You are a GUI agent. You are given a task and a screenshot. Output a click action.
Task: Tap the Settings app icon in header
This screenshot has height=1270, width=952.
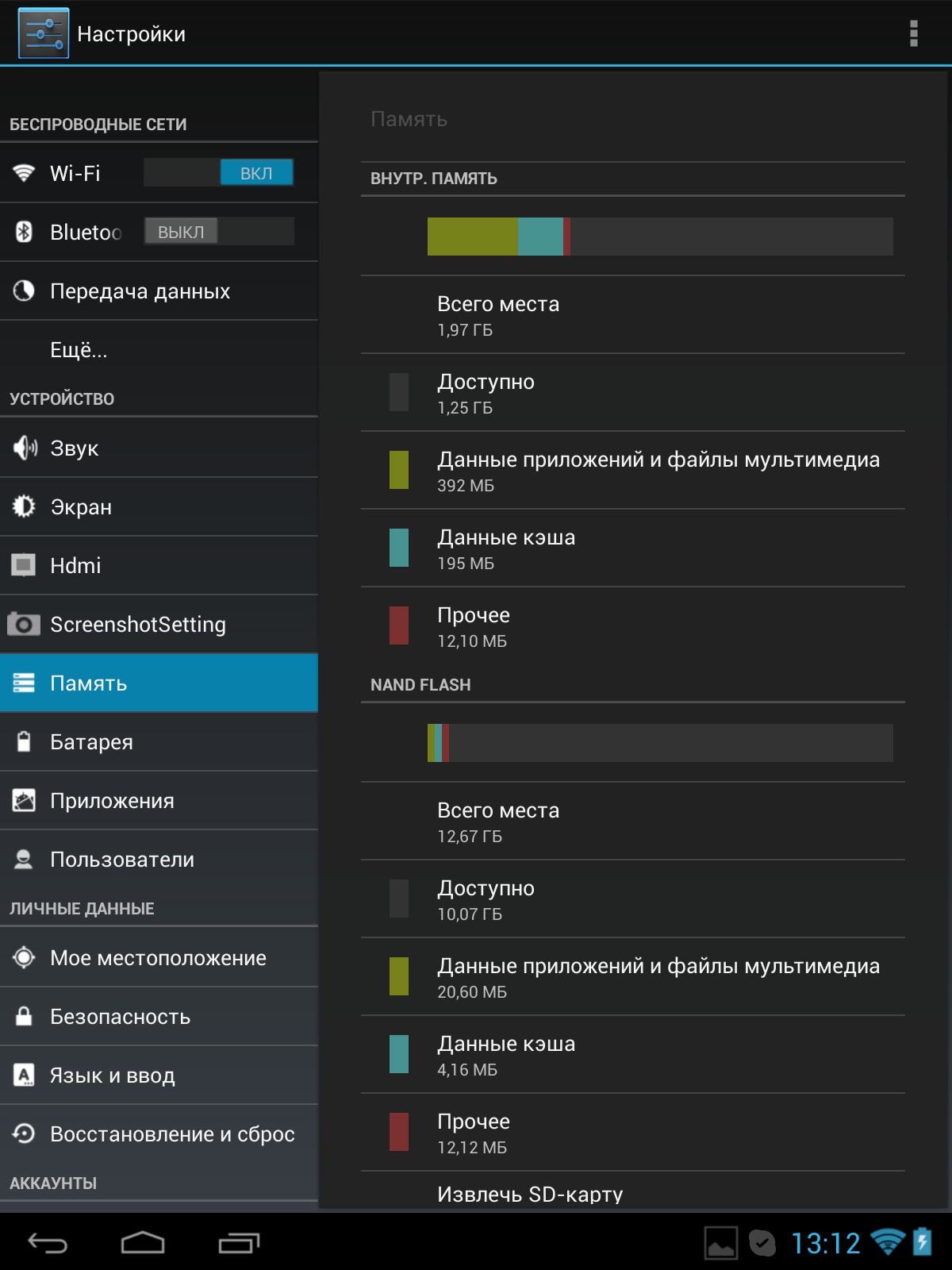44,33
